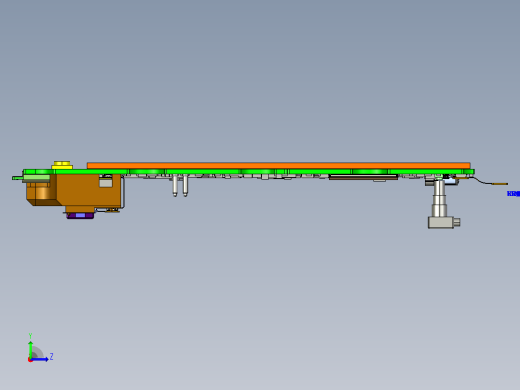
Task: Click the red origin dot of triad
Action: [30, 360]
